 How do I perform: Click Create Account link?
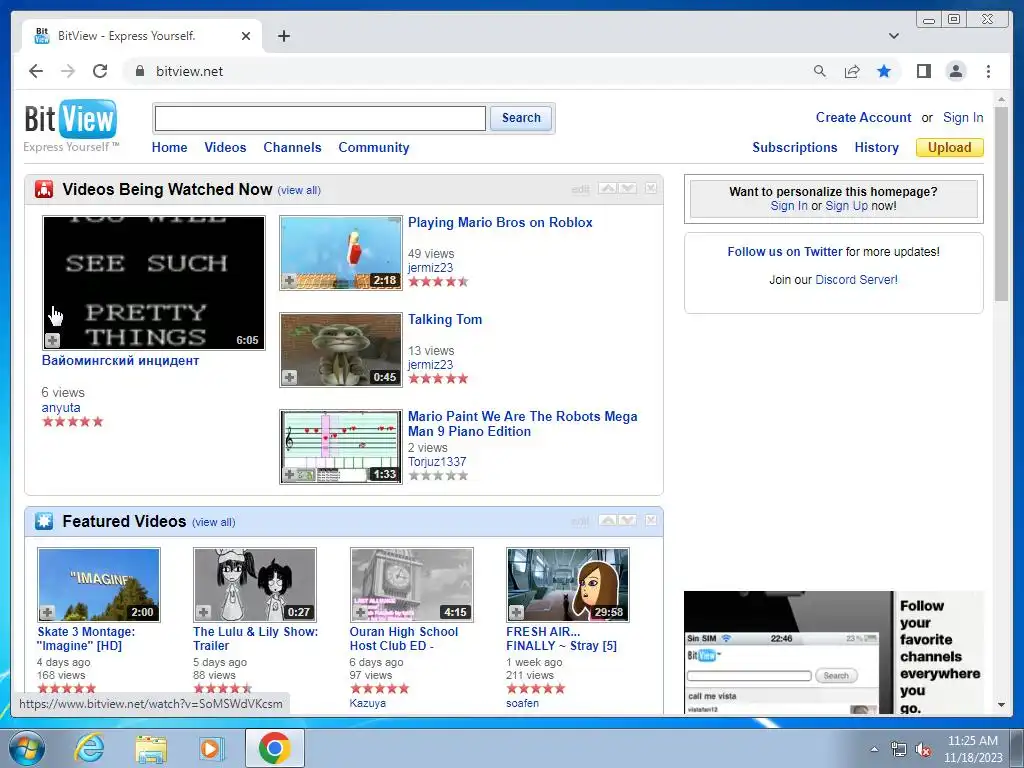(863, 118)
